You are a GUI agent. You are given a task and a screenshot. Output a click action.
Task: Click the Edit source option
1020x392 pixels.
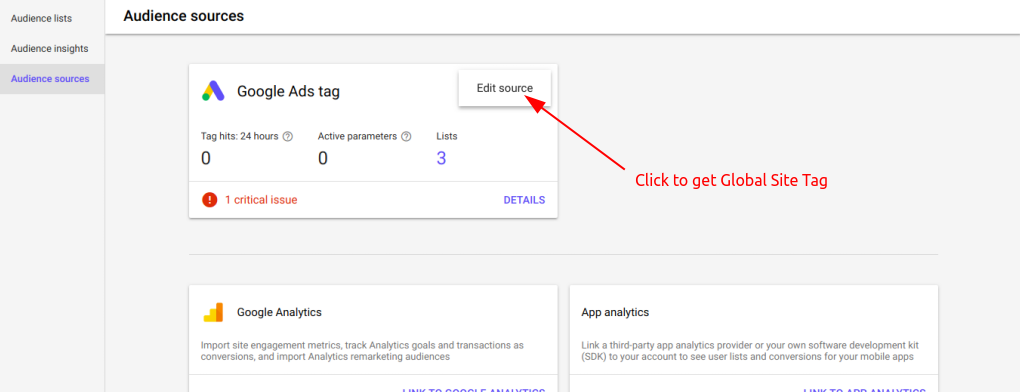[505, 88]
